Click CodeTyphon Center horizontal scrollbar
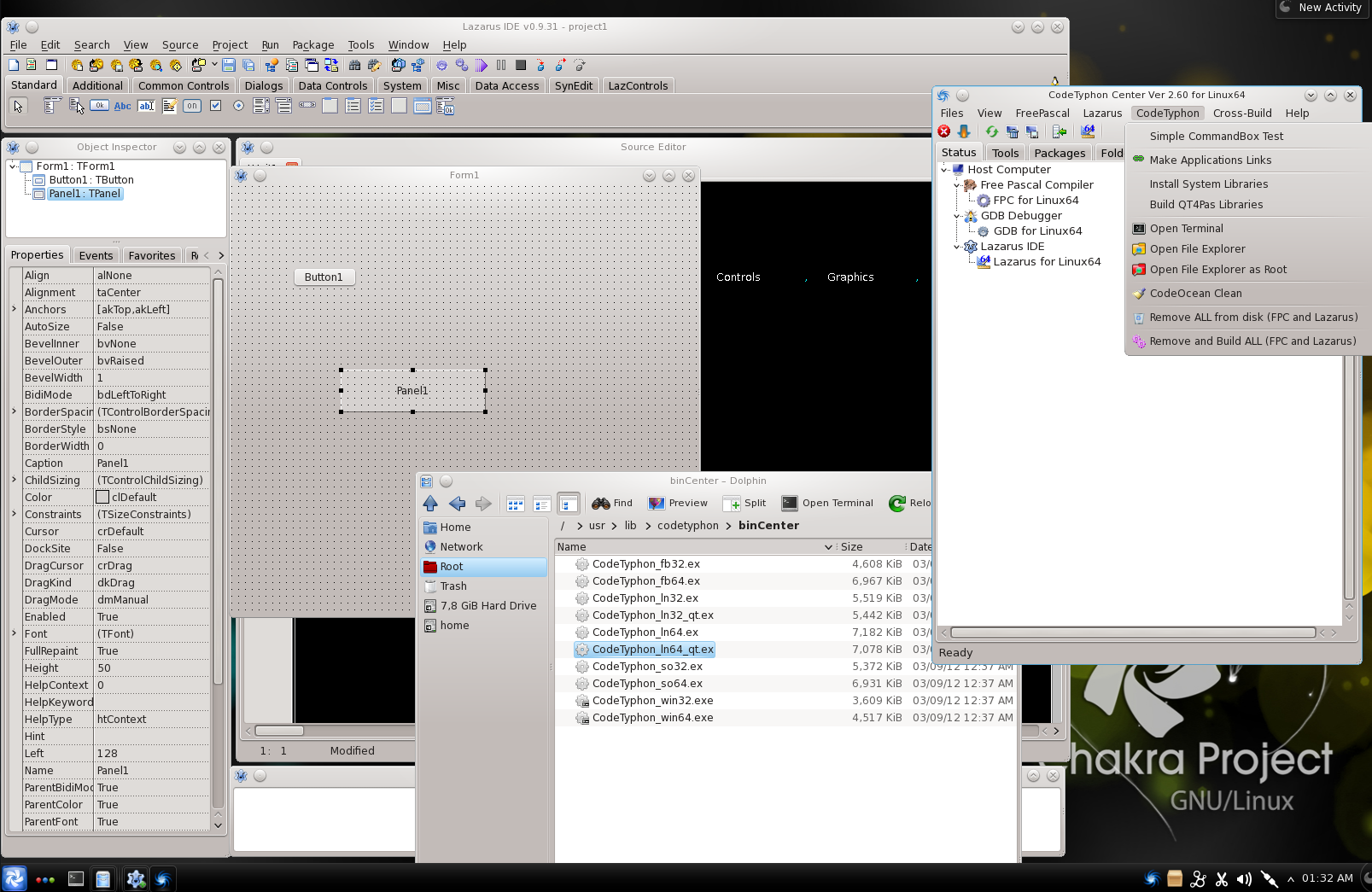The height and width of the screenshot is (892, 1372). click(x=1133, y=633)
